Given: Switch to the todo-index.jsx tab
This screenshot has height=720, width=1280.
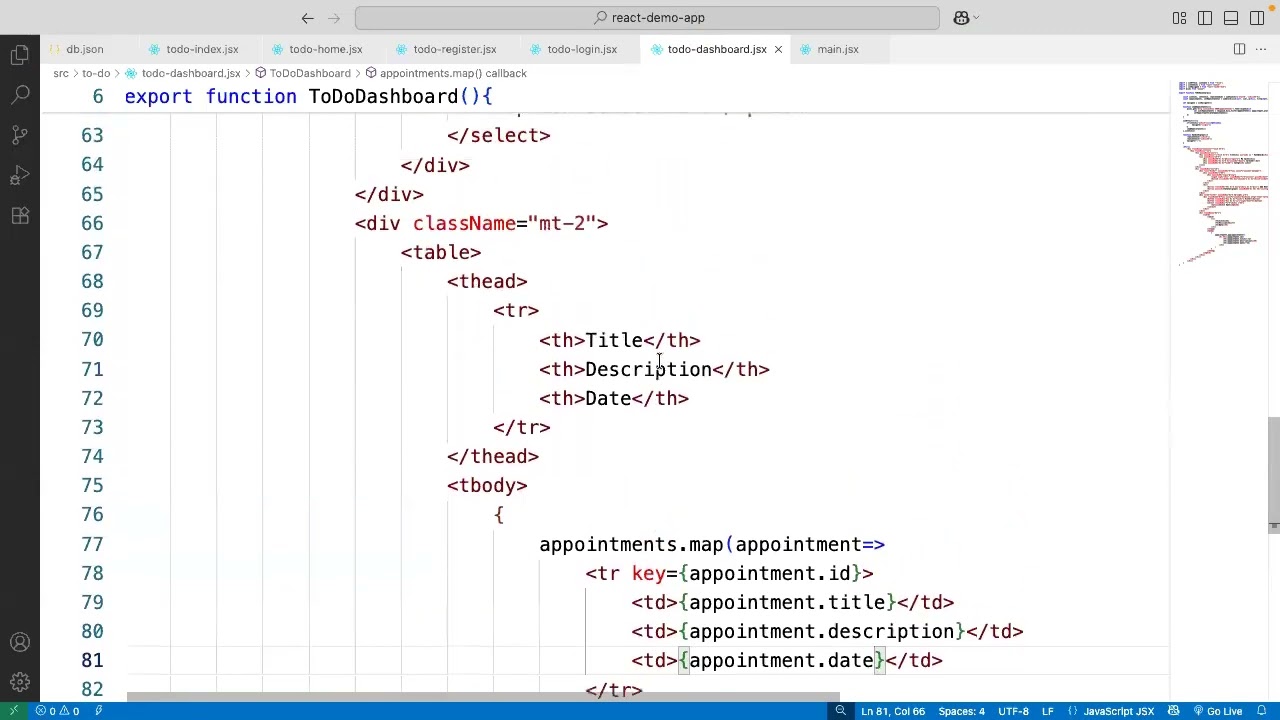Looking at the screenshot, I should coord(202,49).
